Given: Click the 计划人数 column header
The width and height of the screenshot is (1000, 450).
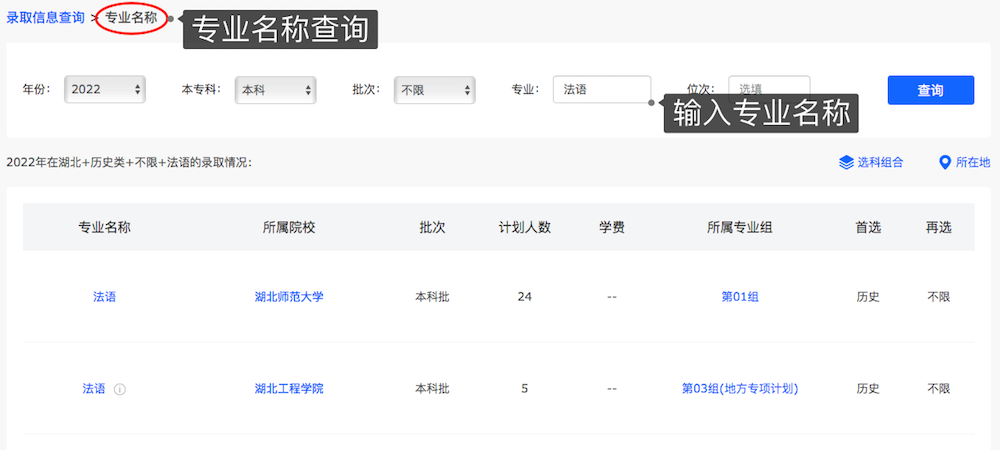Looking at the screenshot, I should [x=525, y=227].
